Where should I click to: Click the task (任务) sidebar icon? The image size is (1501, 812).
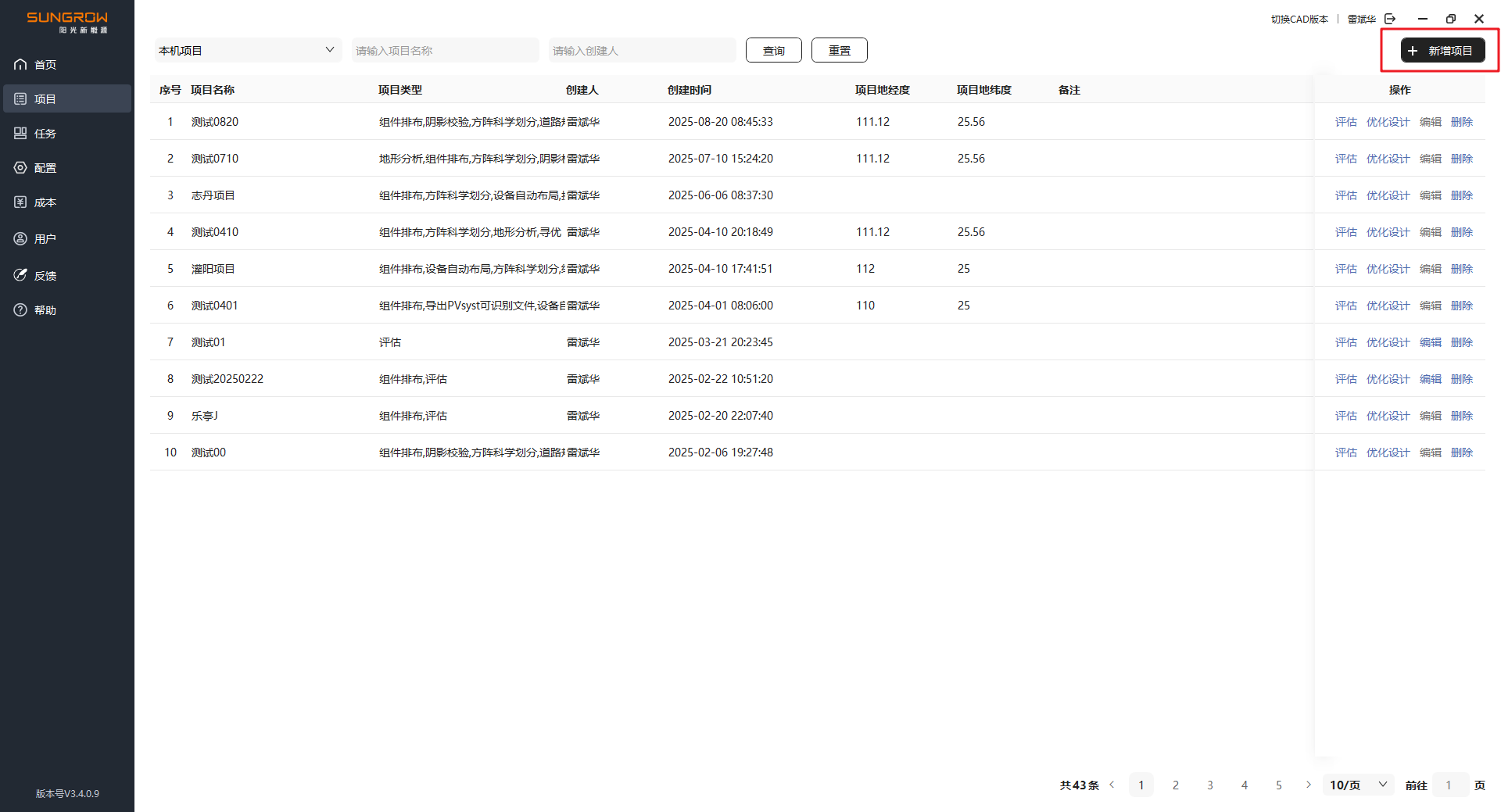[20, 134]
